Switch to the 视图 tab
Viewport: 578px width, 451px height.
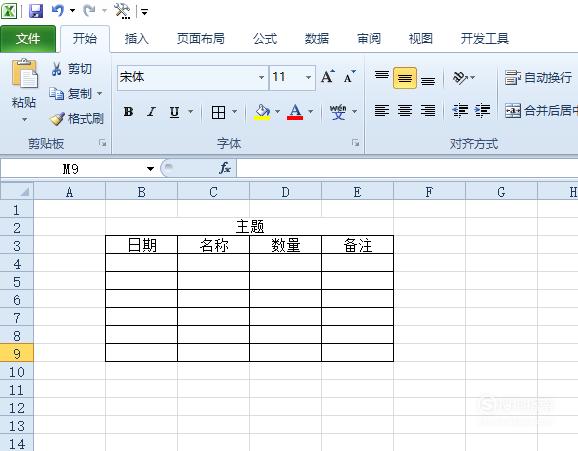click(420, 38)
